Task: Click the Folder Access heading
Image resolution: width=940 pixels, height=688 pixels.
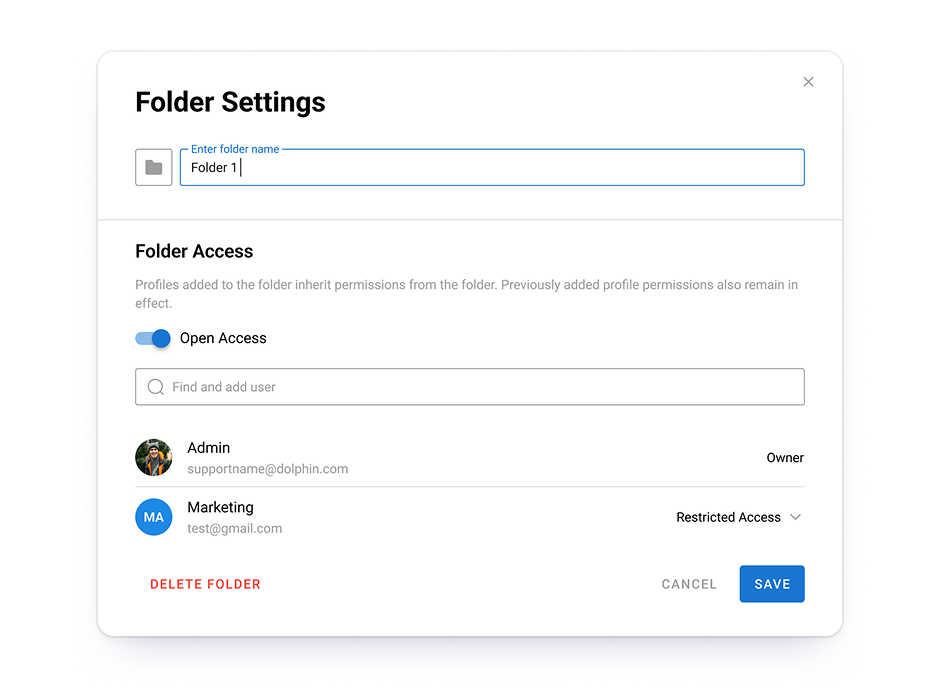Action: click(x=194, y=251)
